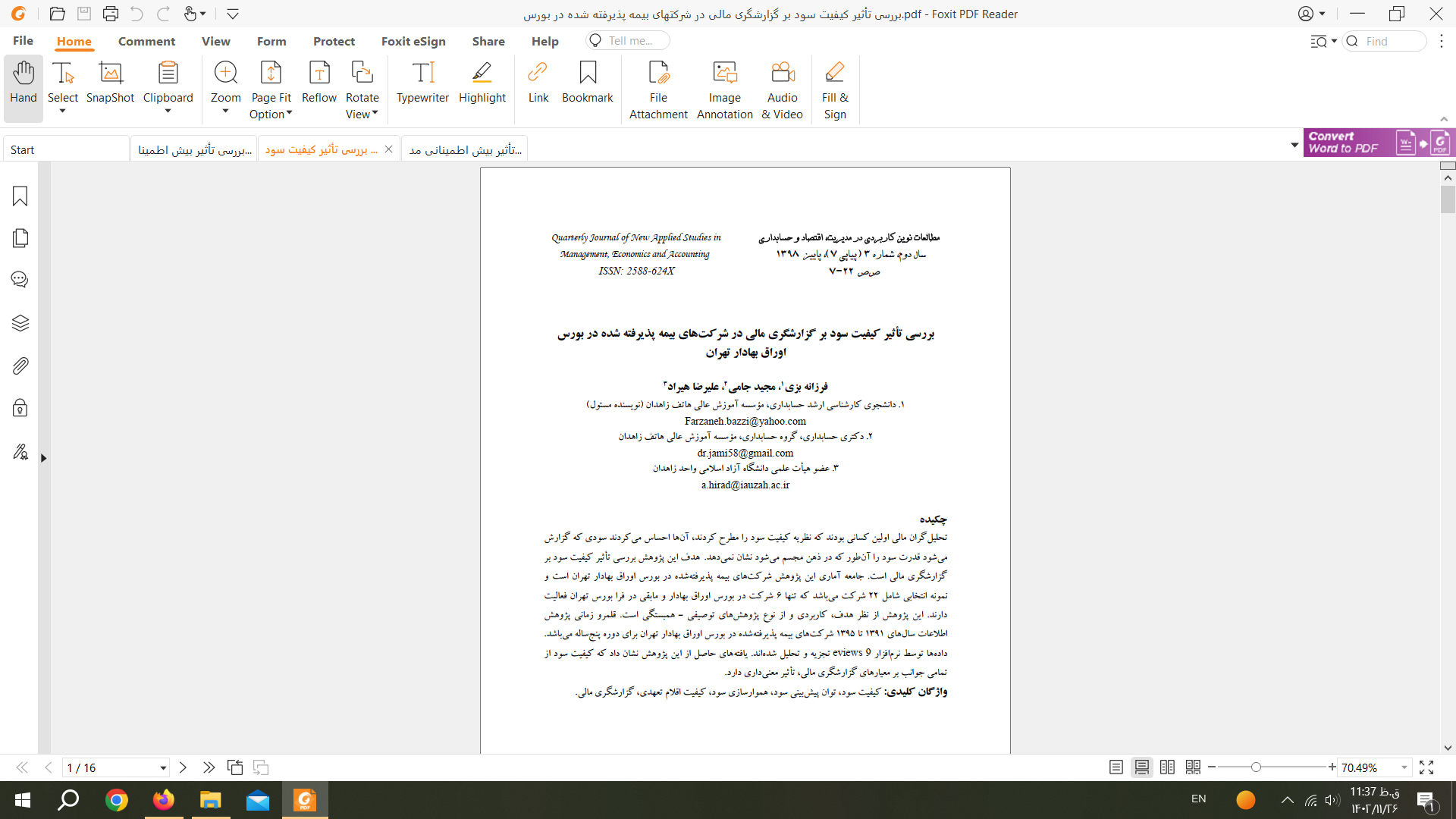This screenshot has height=819, width=1456.
Task: Switch to the Start document tab
Action: [23, 149]
